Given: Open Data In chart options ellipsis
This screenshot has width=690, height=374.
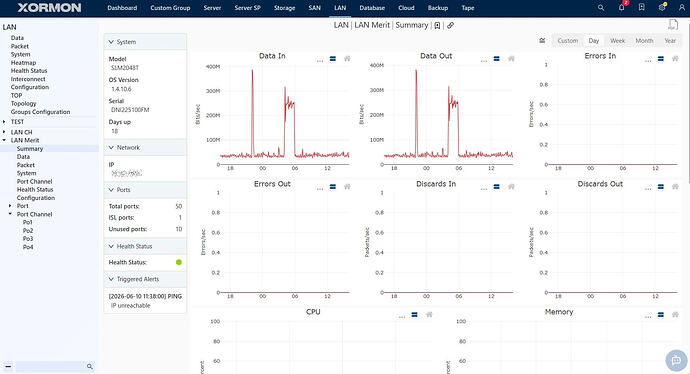Looking at the screenshot, I should [x=320, y=61].
